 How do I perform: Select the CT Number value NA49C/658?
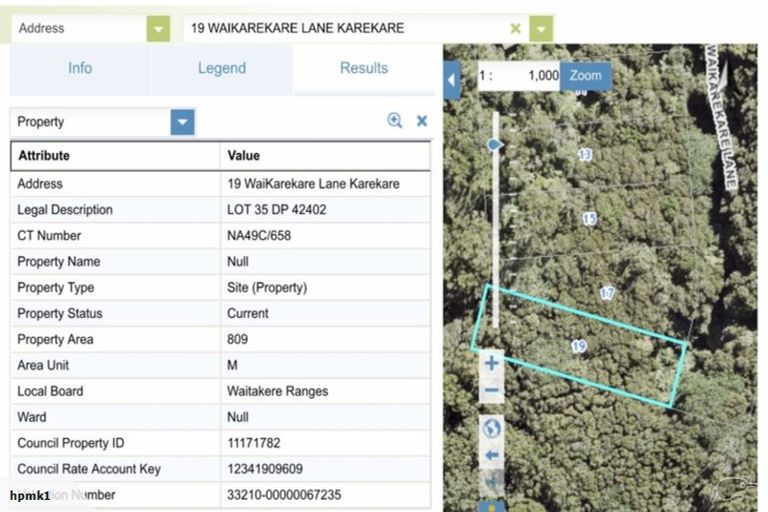(259, 236)
